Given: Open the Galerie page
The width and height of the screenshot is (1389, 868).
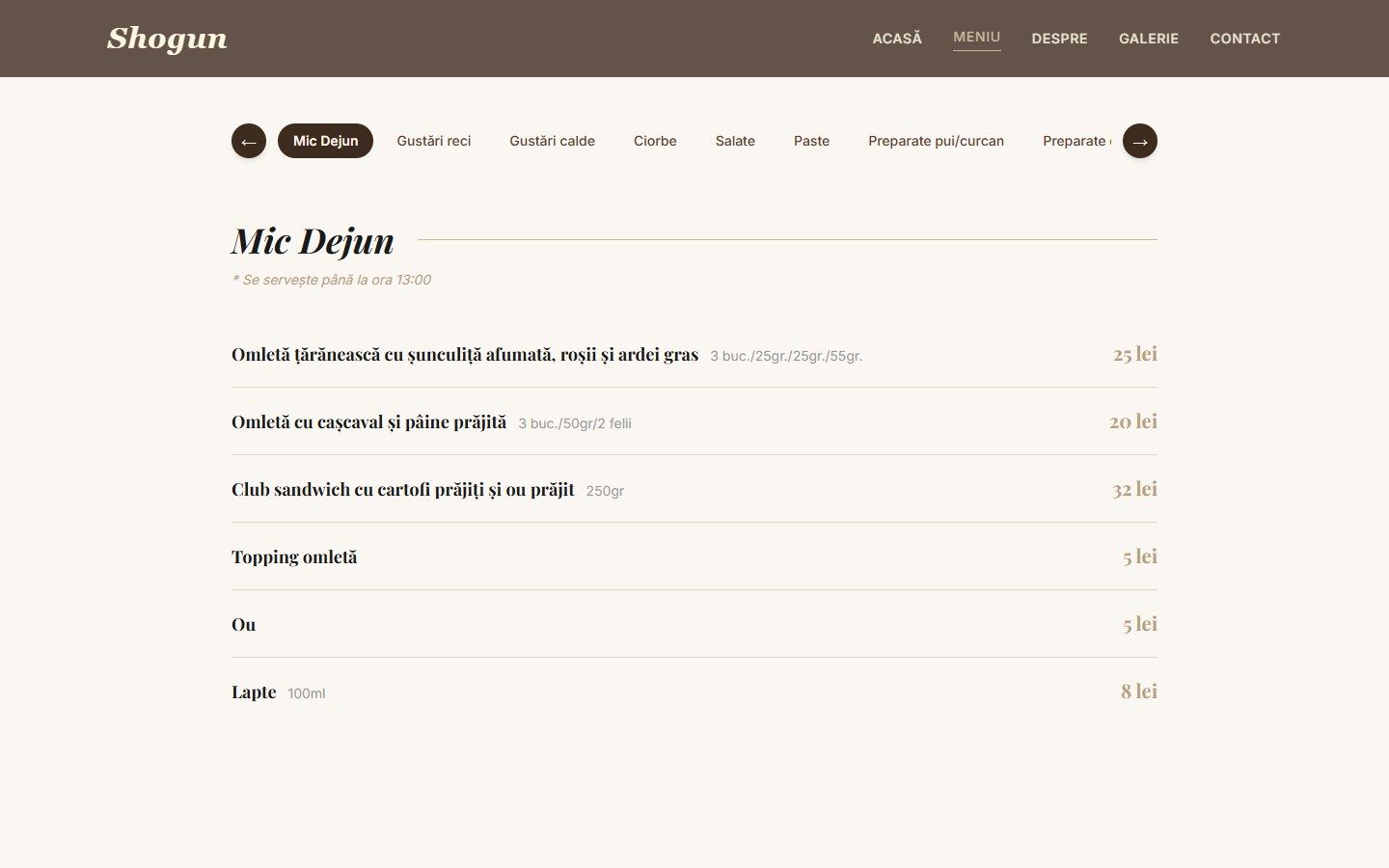Looking at the screenshot, I should tap(1149, 39).
